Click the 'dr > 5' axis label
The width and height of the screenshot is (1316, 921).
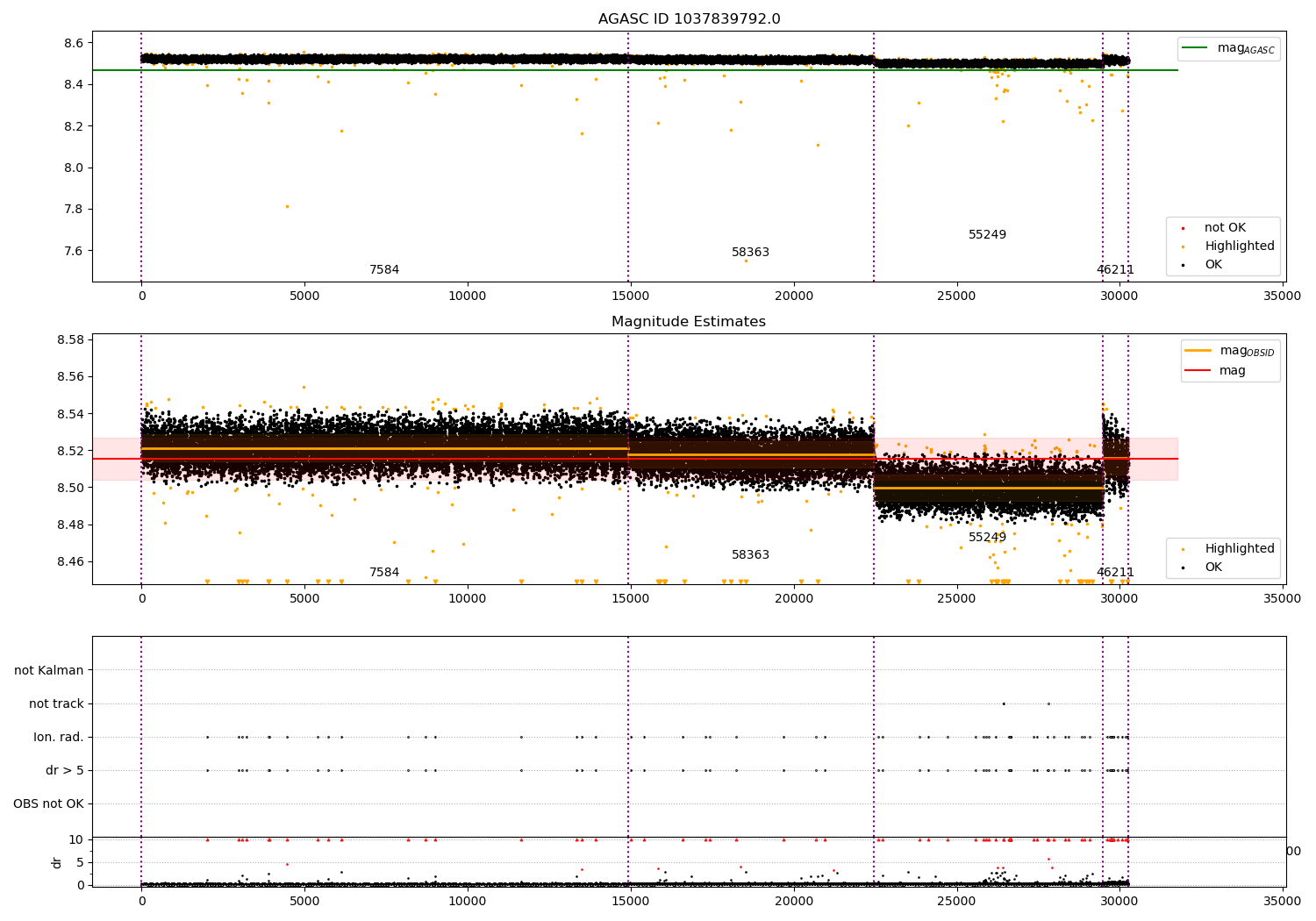pyautogui.click(x=65, y=771)
